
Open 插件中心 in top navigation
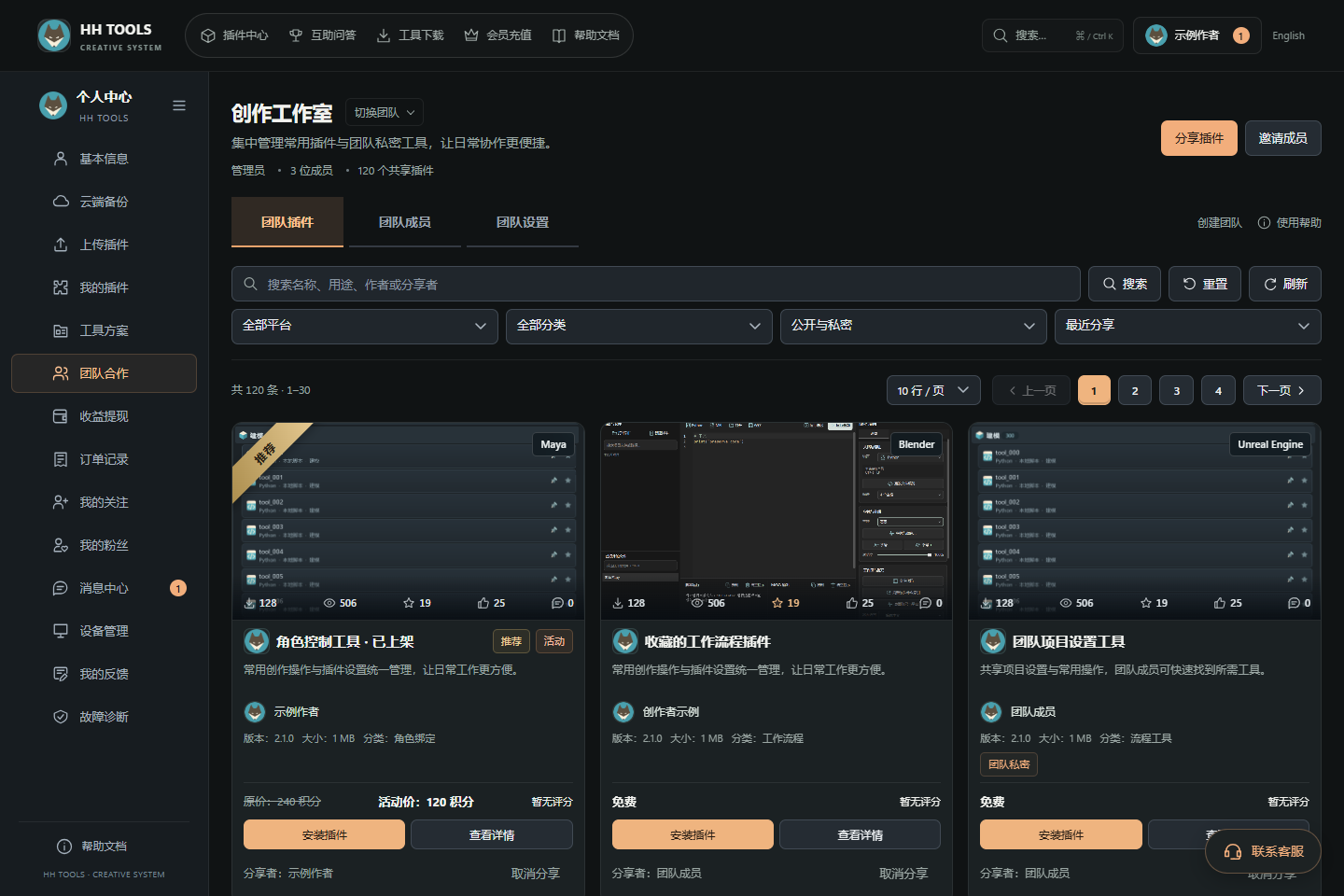click(234, 35)
